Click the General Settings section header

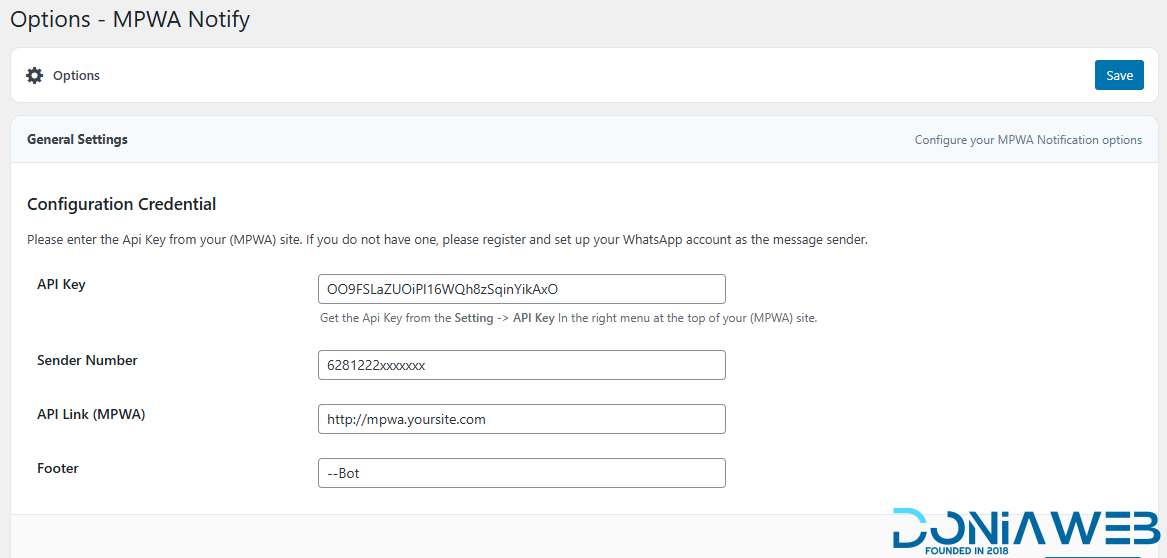(x=77, y=139)
